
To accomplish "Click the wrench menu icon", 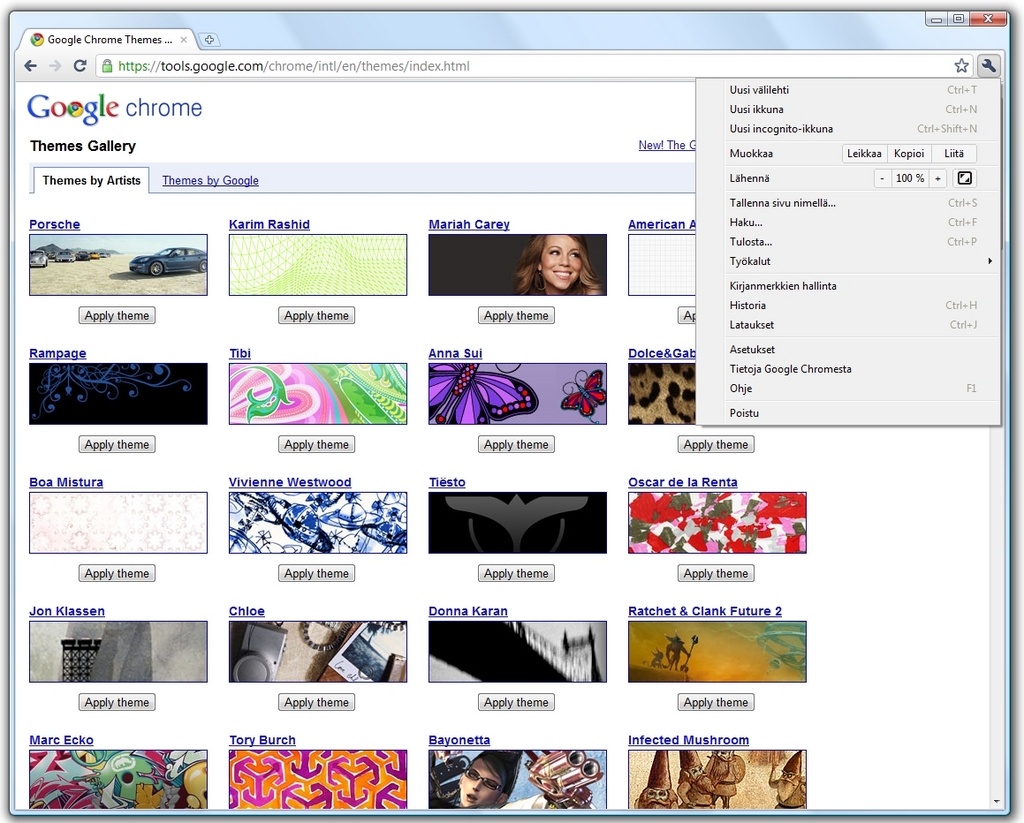I will (988, 66).
